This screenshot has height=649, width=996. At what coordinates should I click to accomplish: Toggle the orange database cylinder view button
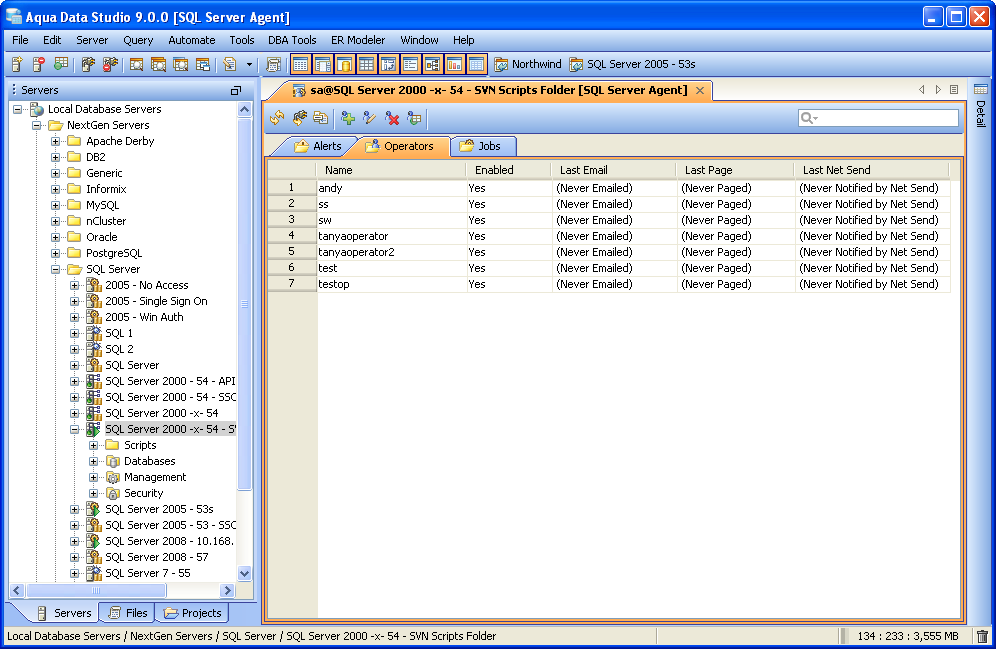tap(344, 64)
